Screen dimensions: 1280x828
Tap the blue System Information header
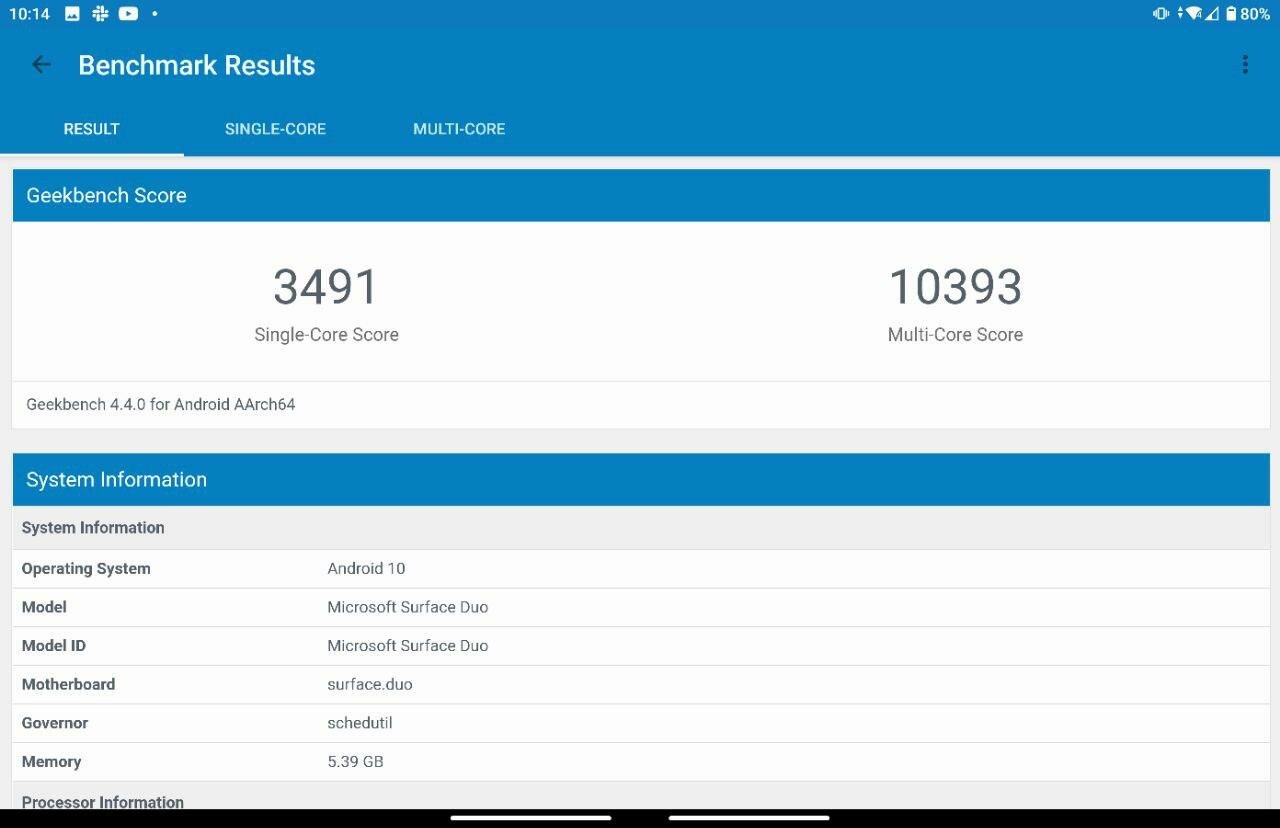(641, 479)
